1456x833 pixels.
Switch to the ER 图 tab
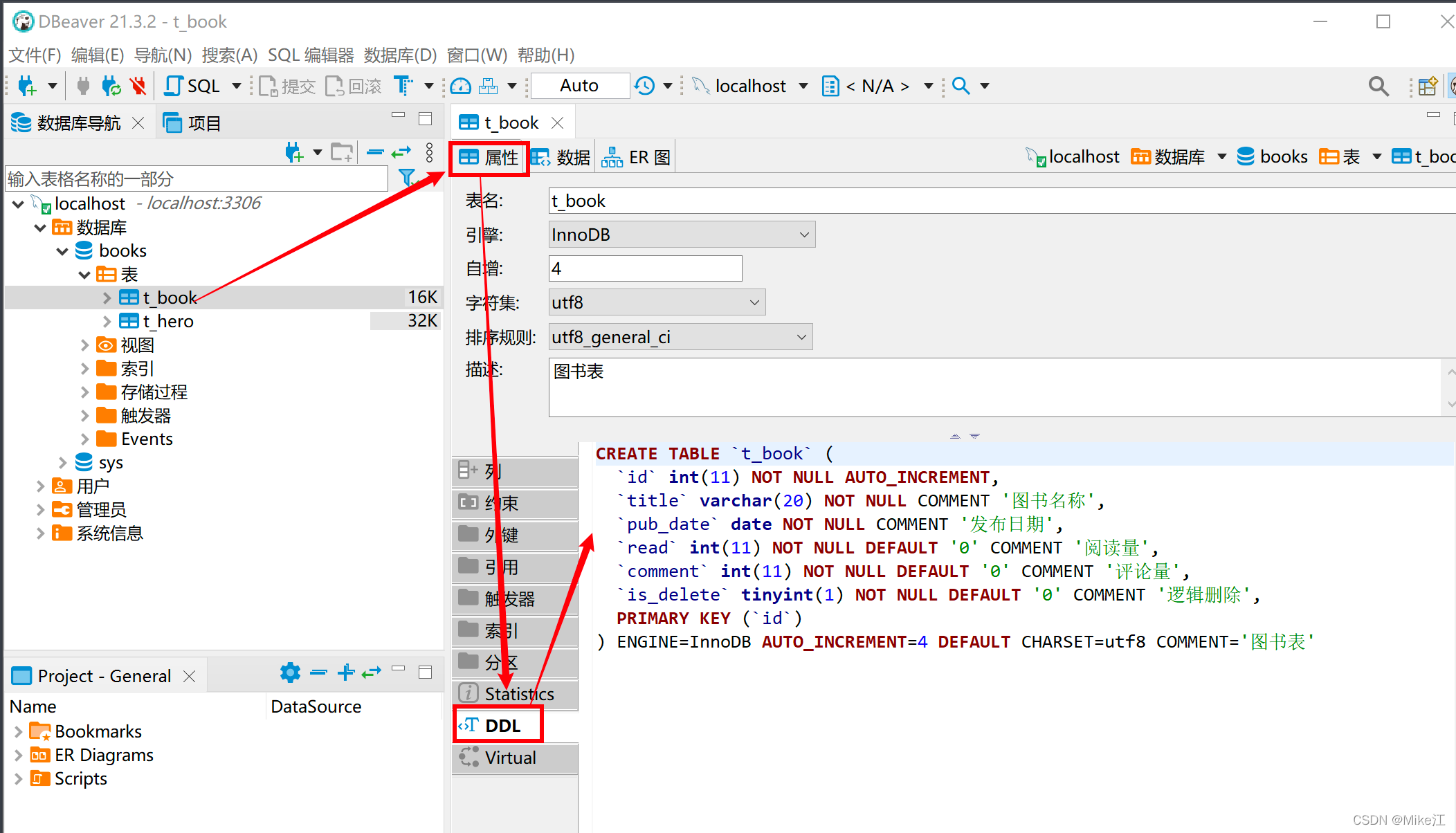coord(635,158)
